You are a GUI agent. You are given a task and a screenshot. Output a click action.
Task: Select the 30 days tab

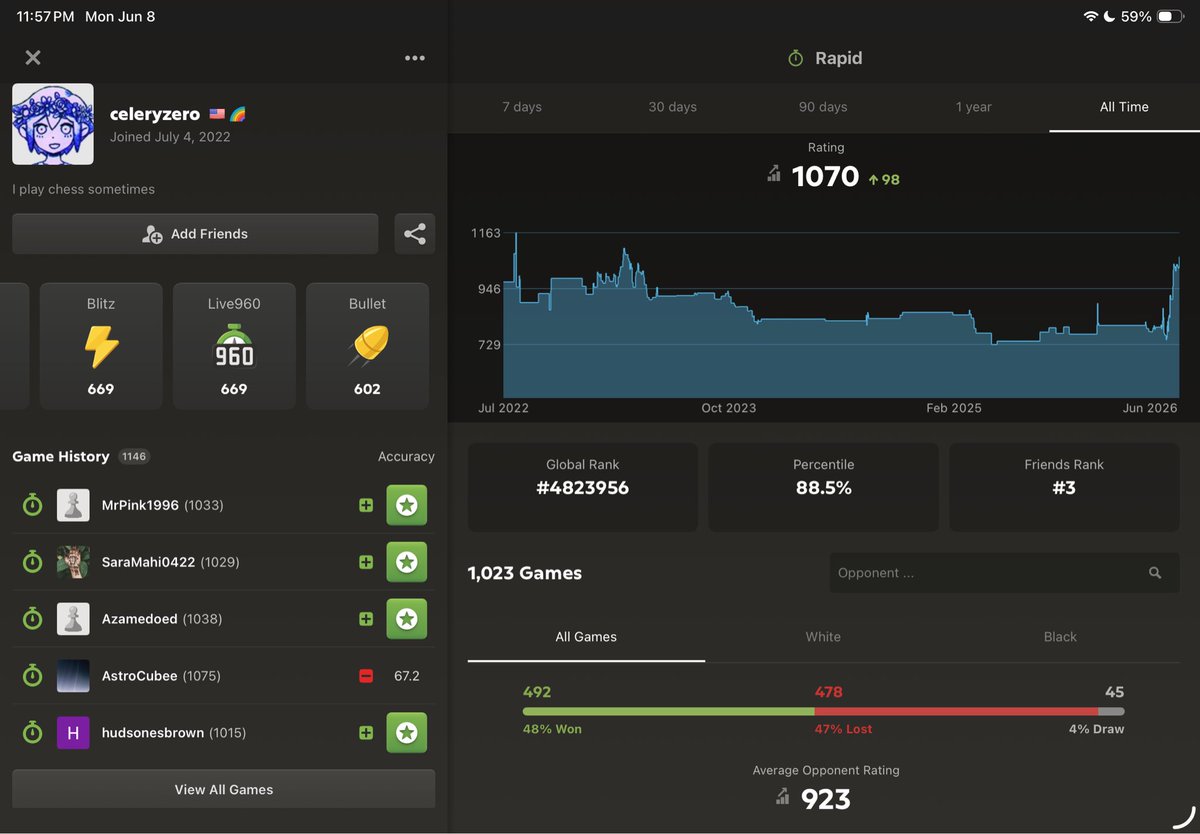[673, 107]
